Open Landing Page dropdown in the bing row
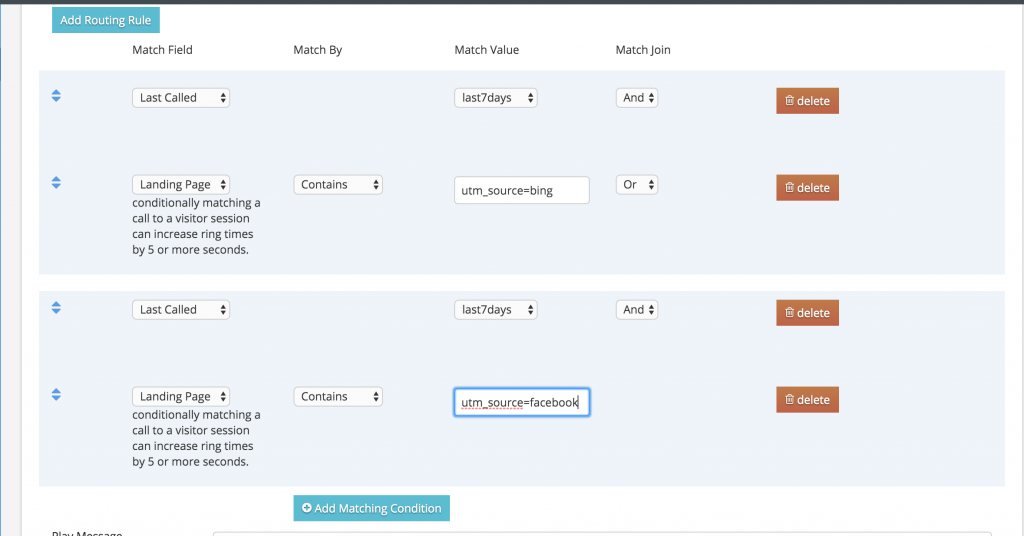Screen dimensions: 1024x536 tap(181, 185)
